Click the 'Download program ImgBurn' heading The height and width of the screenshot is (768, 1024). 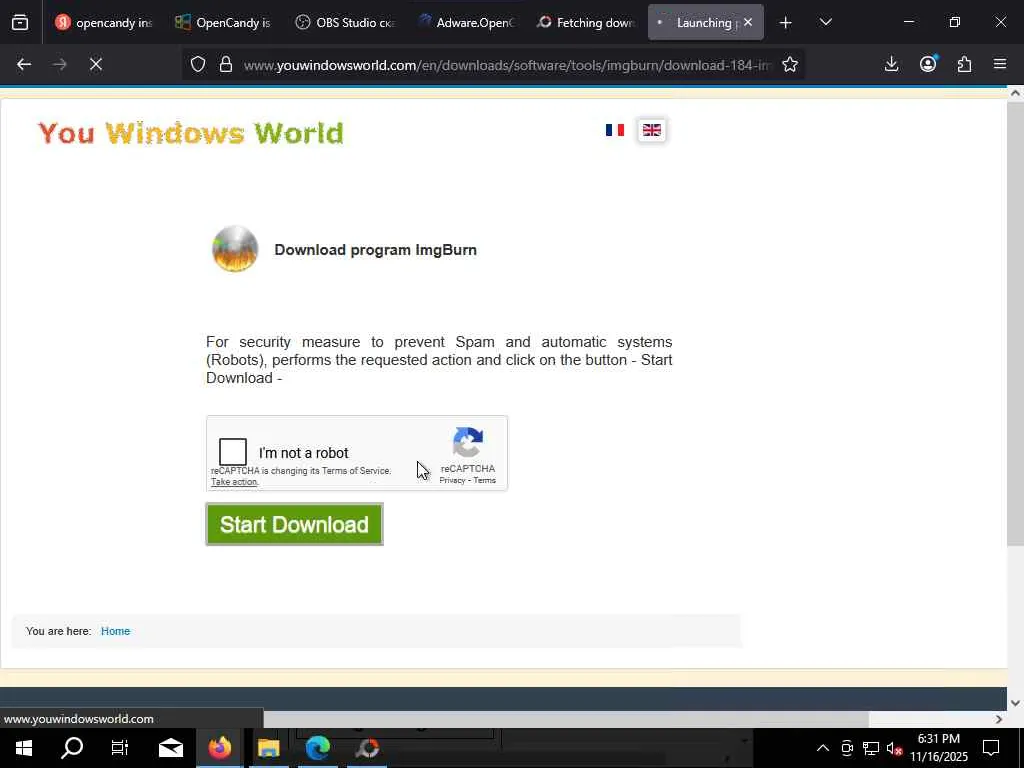pos(376,250)
